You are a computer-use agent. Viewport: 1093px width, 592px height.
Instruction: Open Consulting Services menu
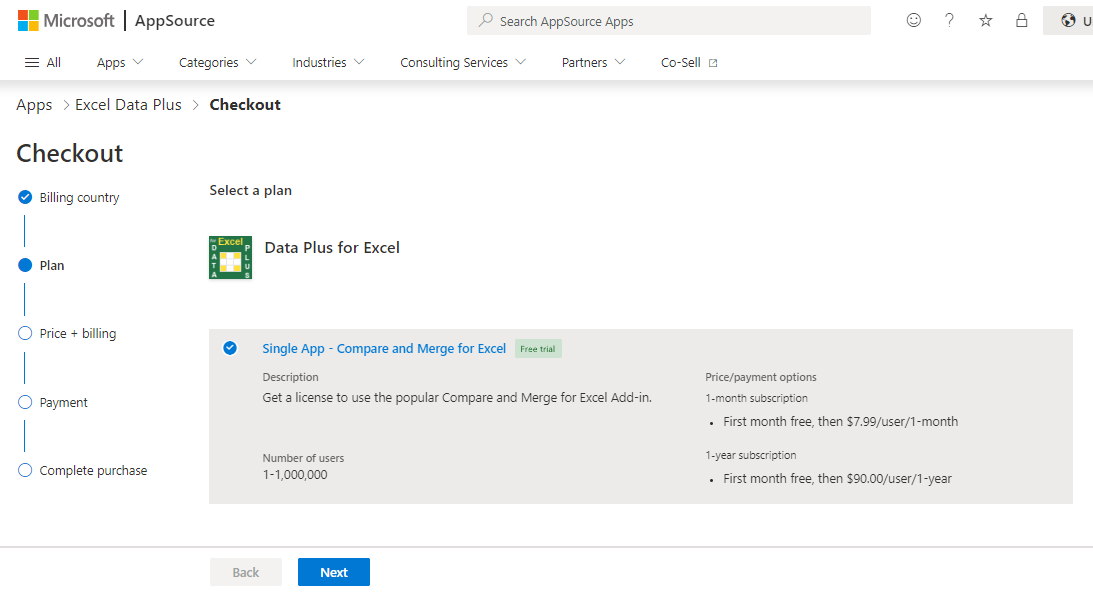(463, 62)
